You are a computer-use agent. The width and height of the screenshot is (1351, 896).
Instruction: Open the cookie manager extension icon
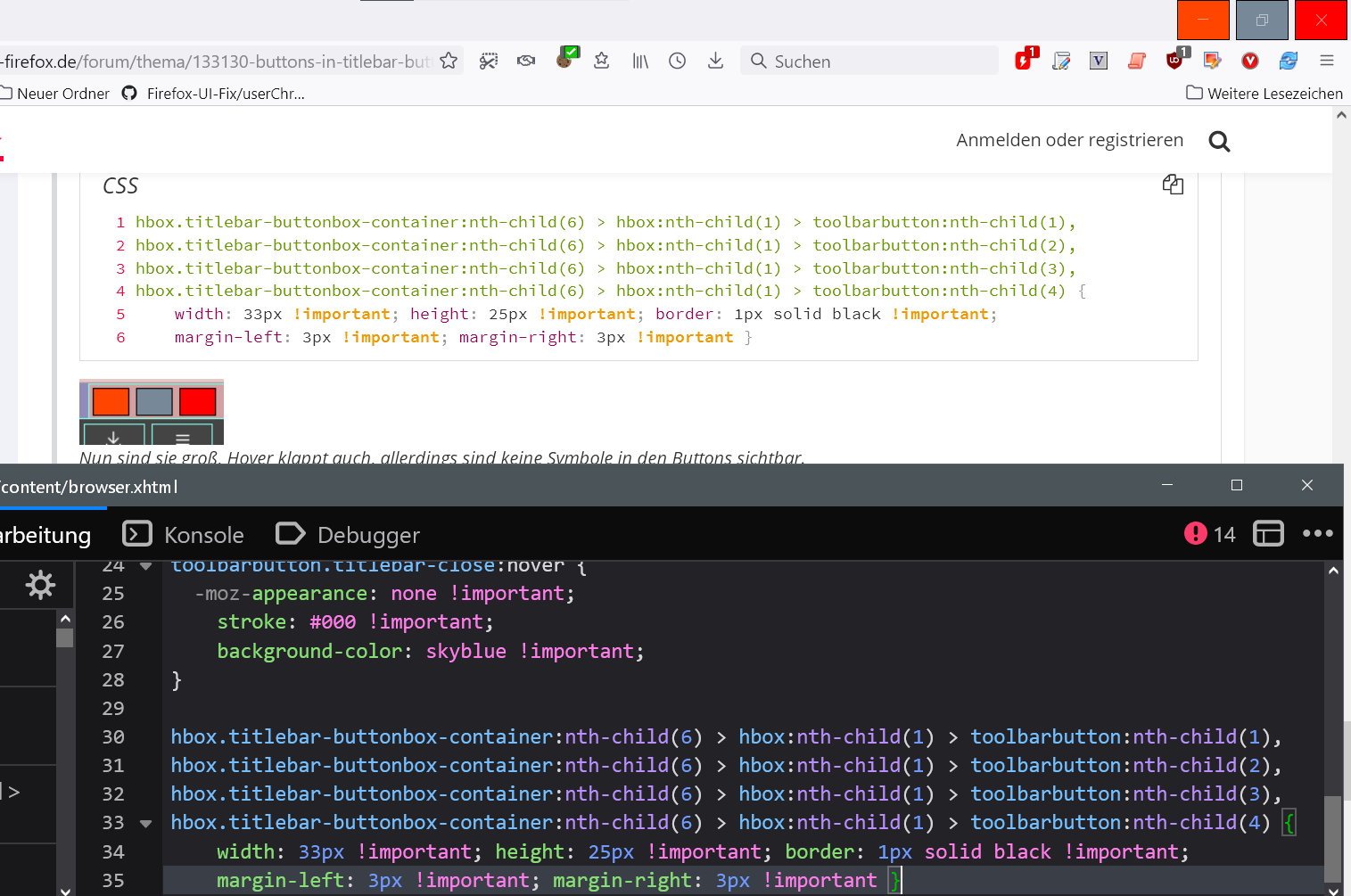click(565, 60)
